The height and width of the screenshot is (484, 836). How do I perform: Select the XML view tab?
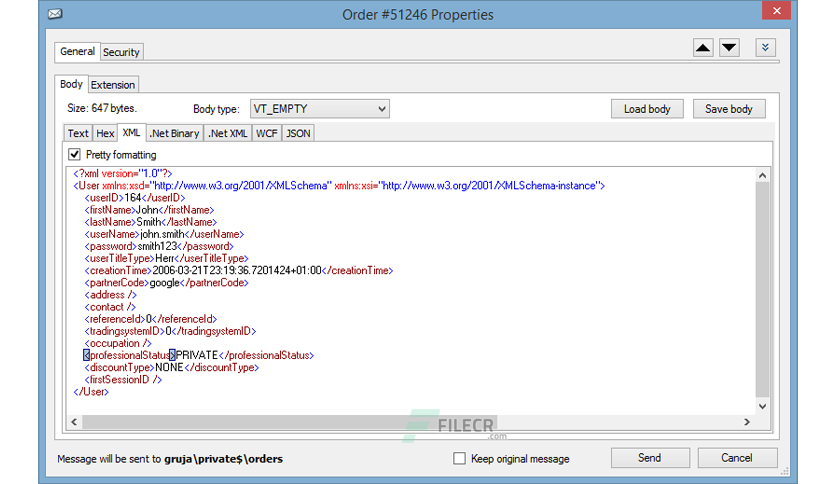(x=131, y=132)
